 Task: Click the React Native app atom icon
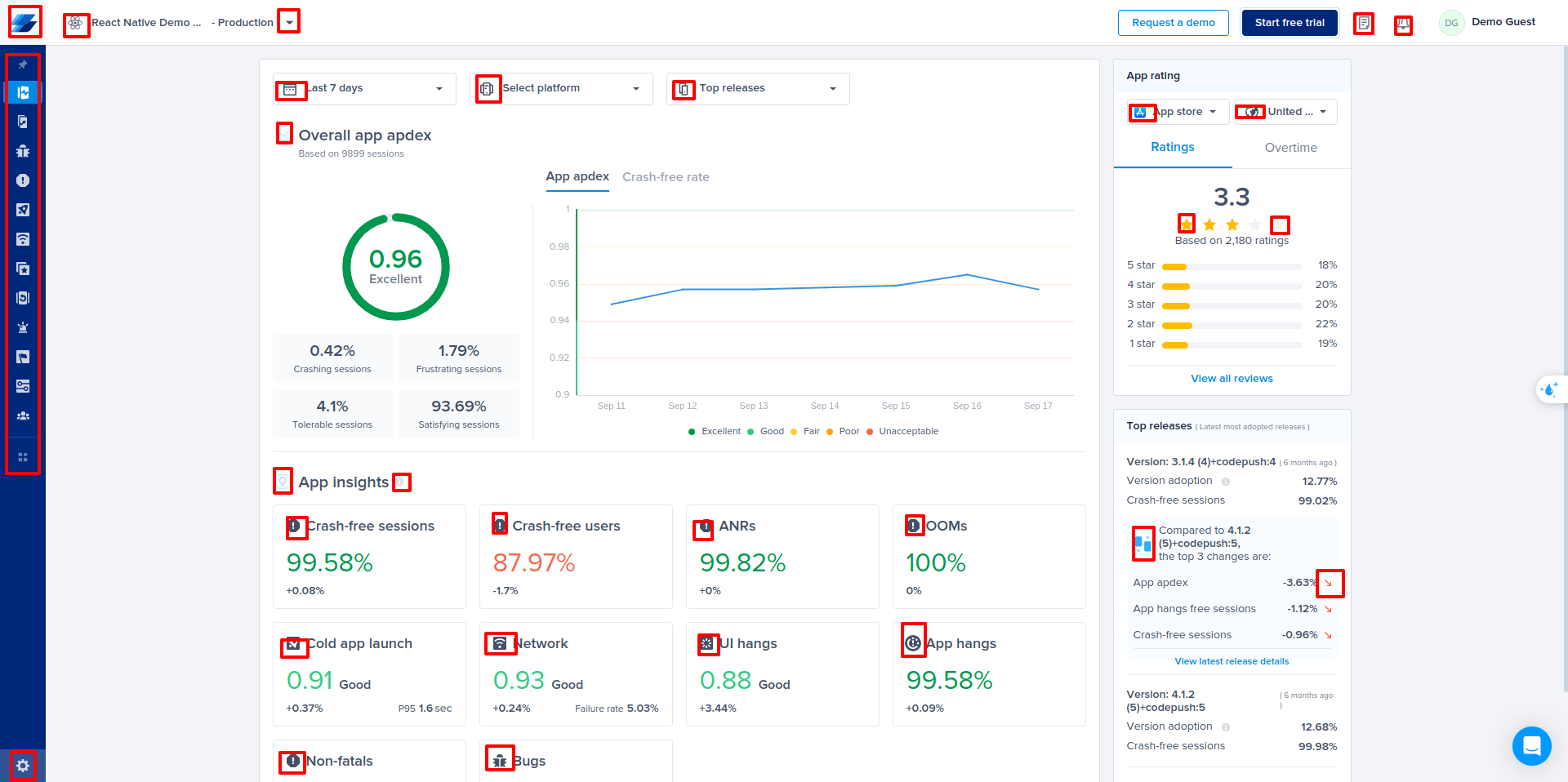(x=76, y=24)
